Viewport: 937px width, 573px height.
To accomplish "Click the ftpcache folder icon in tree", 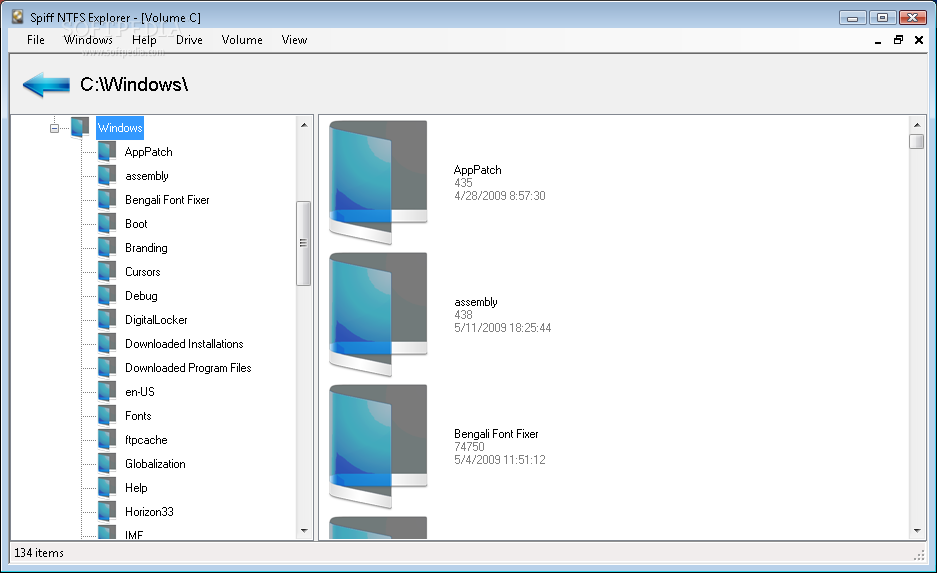I will (x=107, y=439).
